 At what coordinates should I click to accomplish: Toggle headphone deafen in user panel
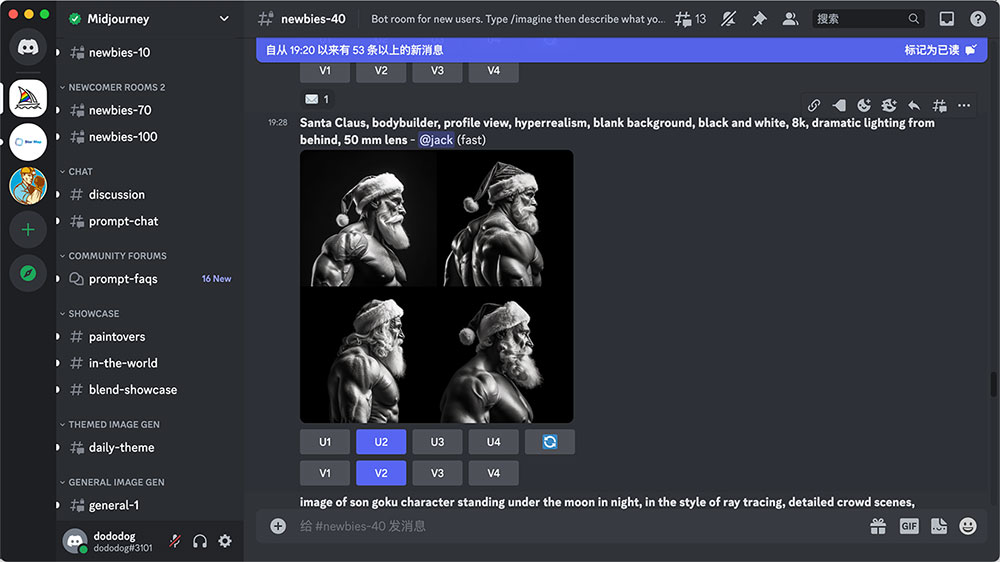coord(200,541)
